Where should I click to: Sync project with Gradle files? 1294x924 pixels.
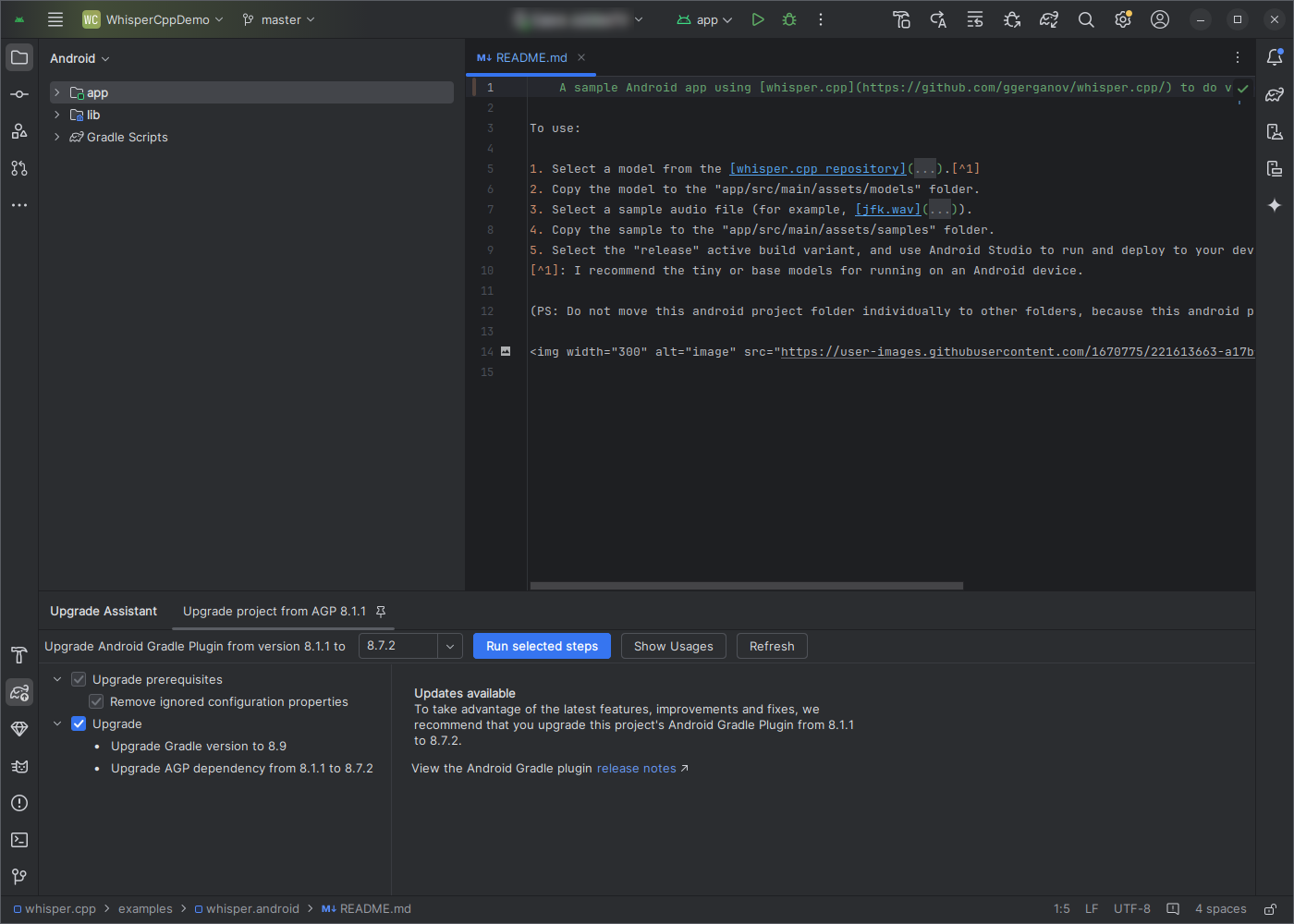[x=1048, y=18]
